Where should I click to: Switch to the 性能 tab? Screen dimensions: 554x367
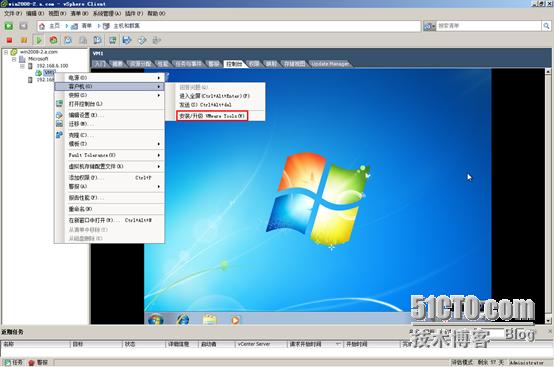click(x=163, y=64)
